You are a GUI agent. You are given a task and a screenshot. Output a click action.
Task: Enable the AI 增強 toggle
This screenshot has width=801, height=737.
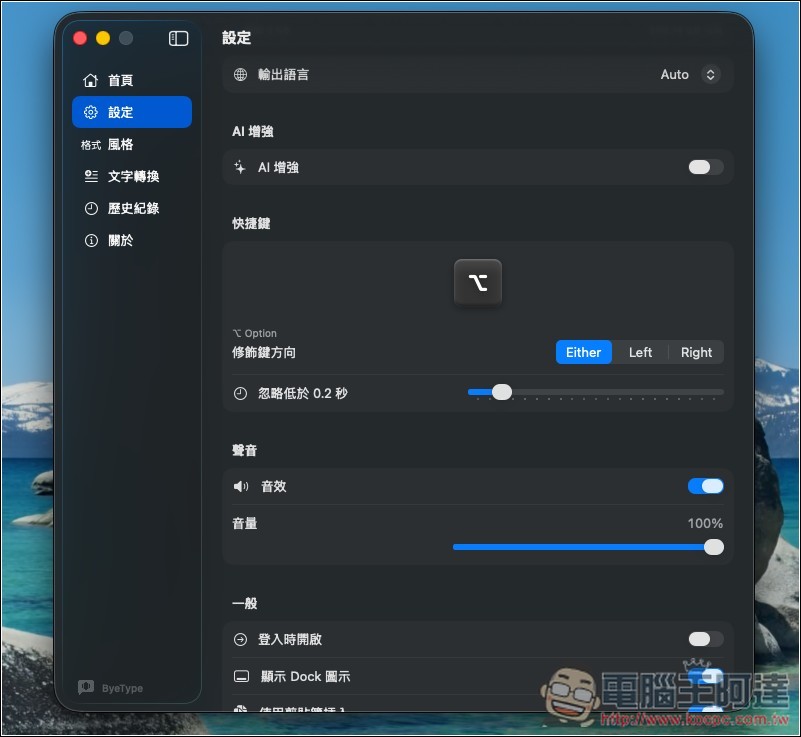coord(705,167)
